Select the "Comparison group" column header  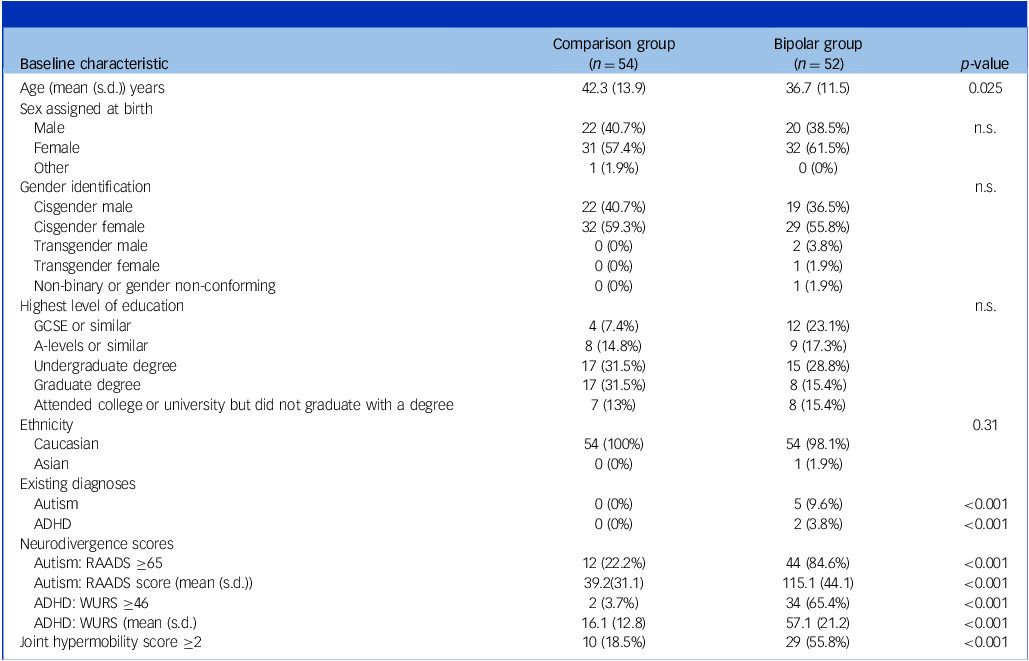(x=614, y=45)
